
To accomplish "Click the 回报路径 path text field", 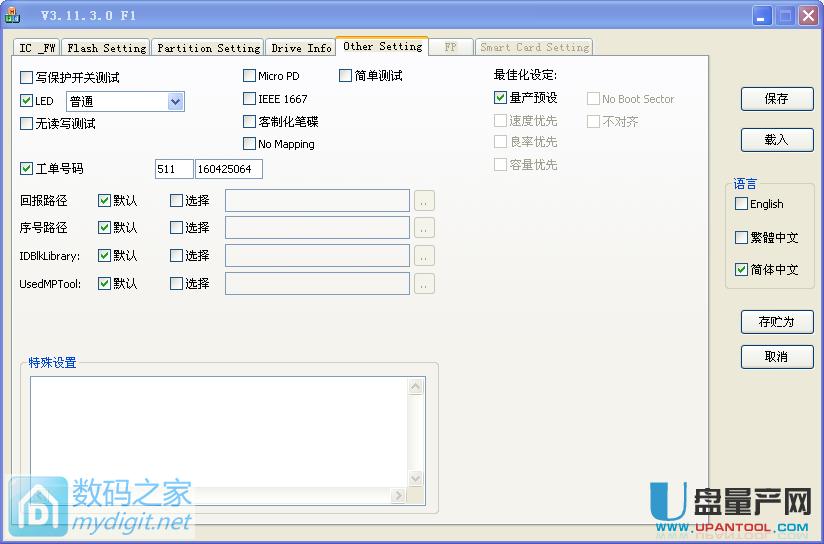I will pos(317,201).
